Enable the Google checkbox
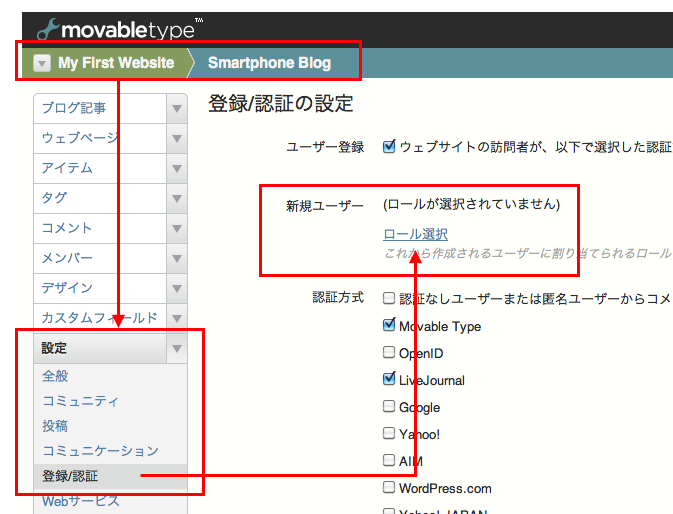The height and width of the screenshot is (514, 673). pos(389,406)
